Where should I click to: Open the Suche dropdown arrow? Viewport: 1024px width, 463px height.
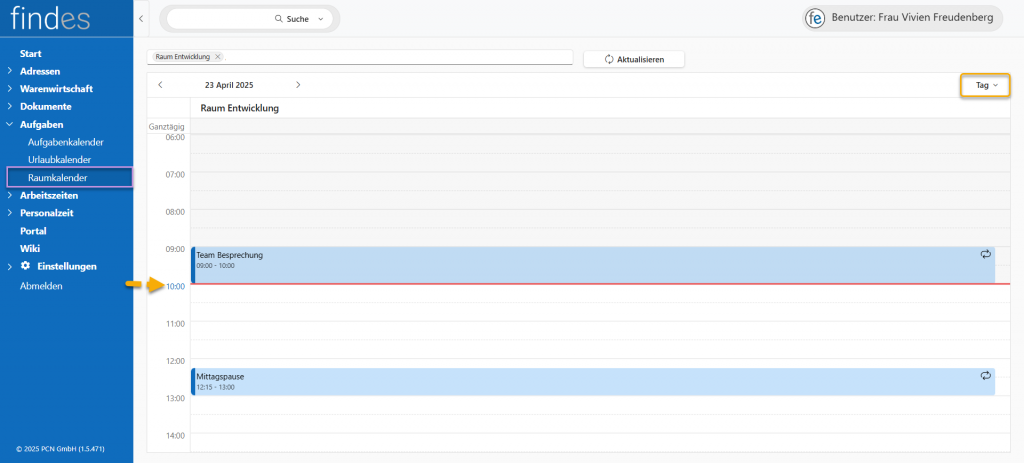pos(320,19)
